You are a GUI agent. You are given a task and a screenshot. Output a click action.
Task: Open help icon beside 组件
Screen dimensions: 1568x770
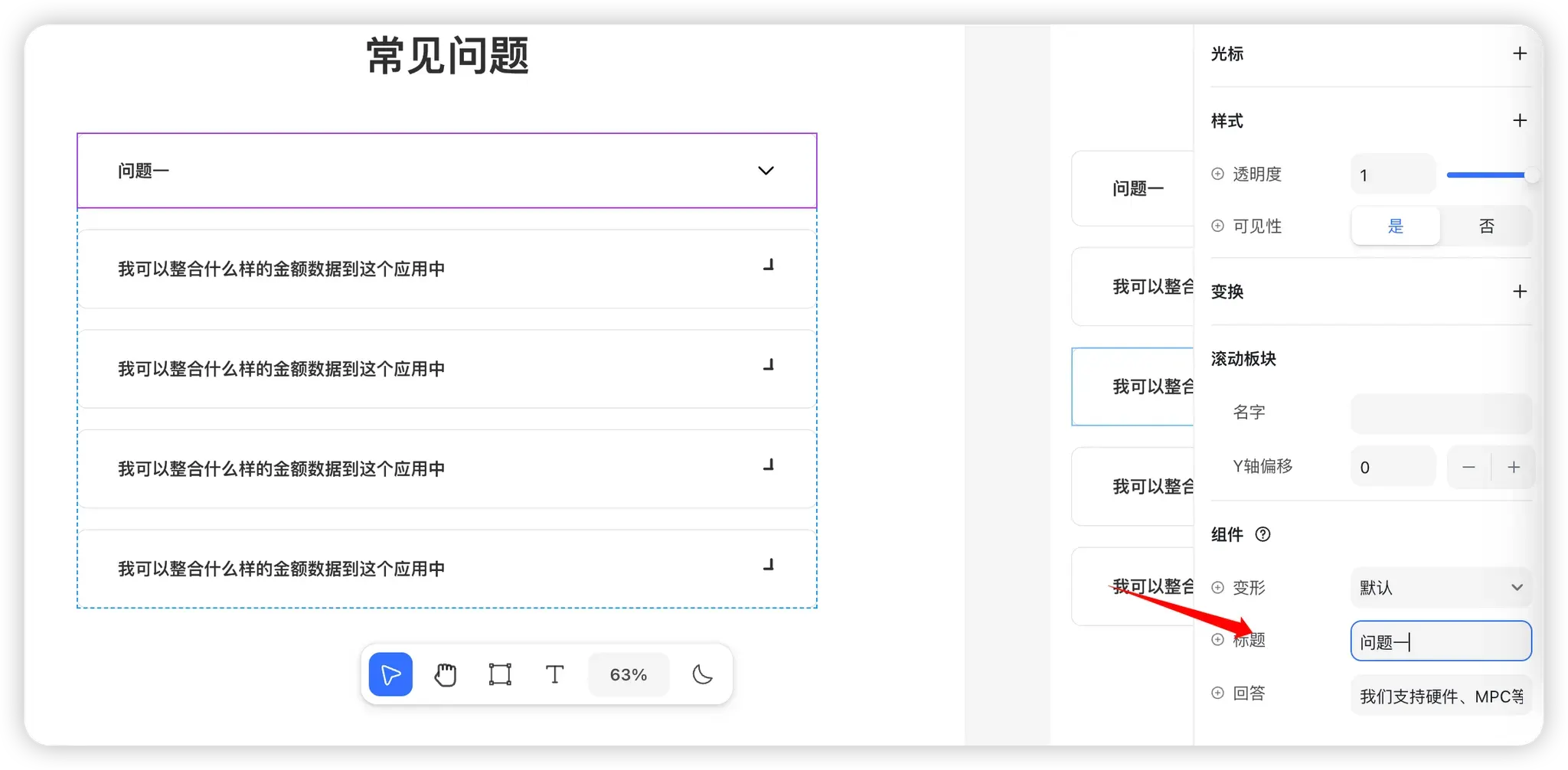point(1263,534)
